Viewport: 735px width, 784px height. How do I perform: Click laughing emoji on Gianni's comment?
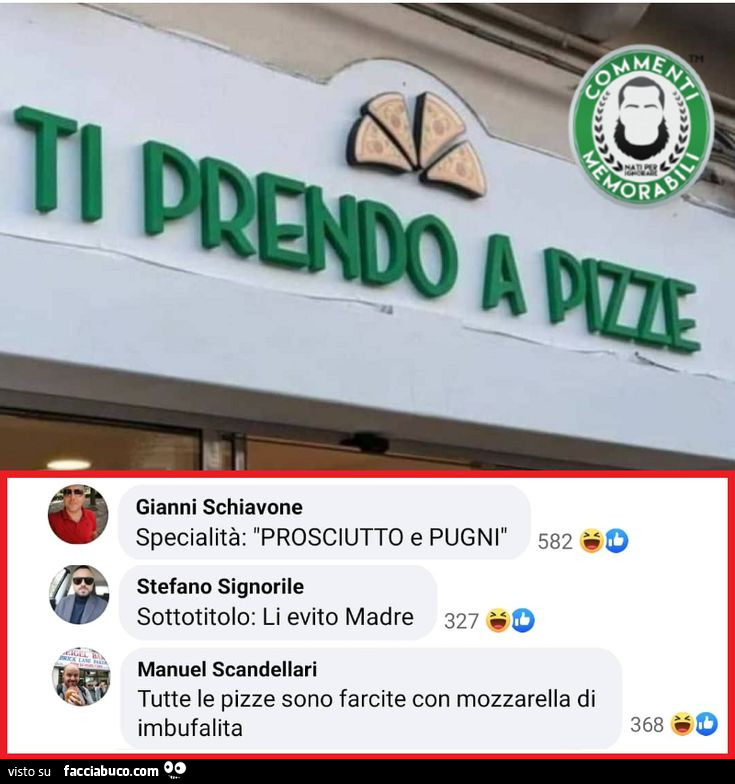click(x=592, y=541)
